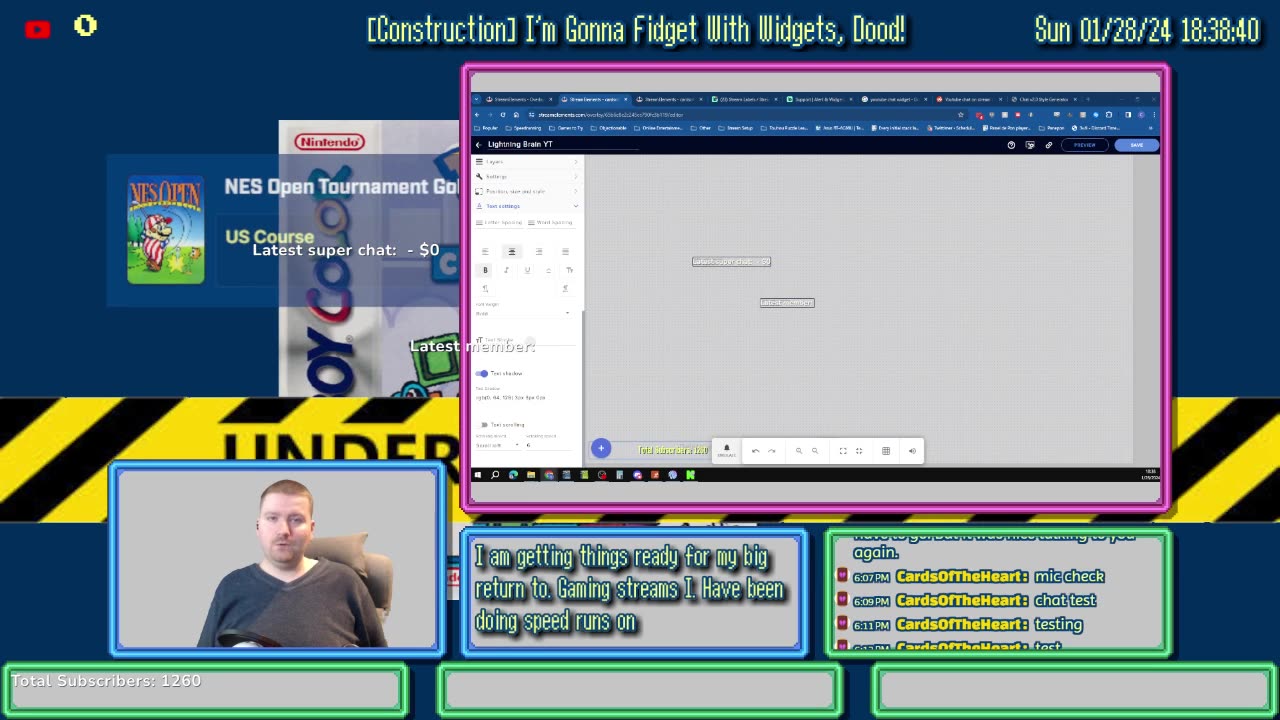This screenshot has width=1280, height=720.
Task: Toggle underline text formatting
Action: tap(527, 270)
